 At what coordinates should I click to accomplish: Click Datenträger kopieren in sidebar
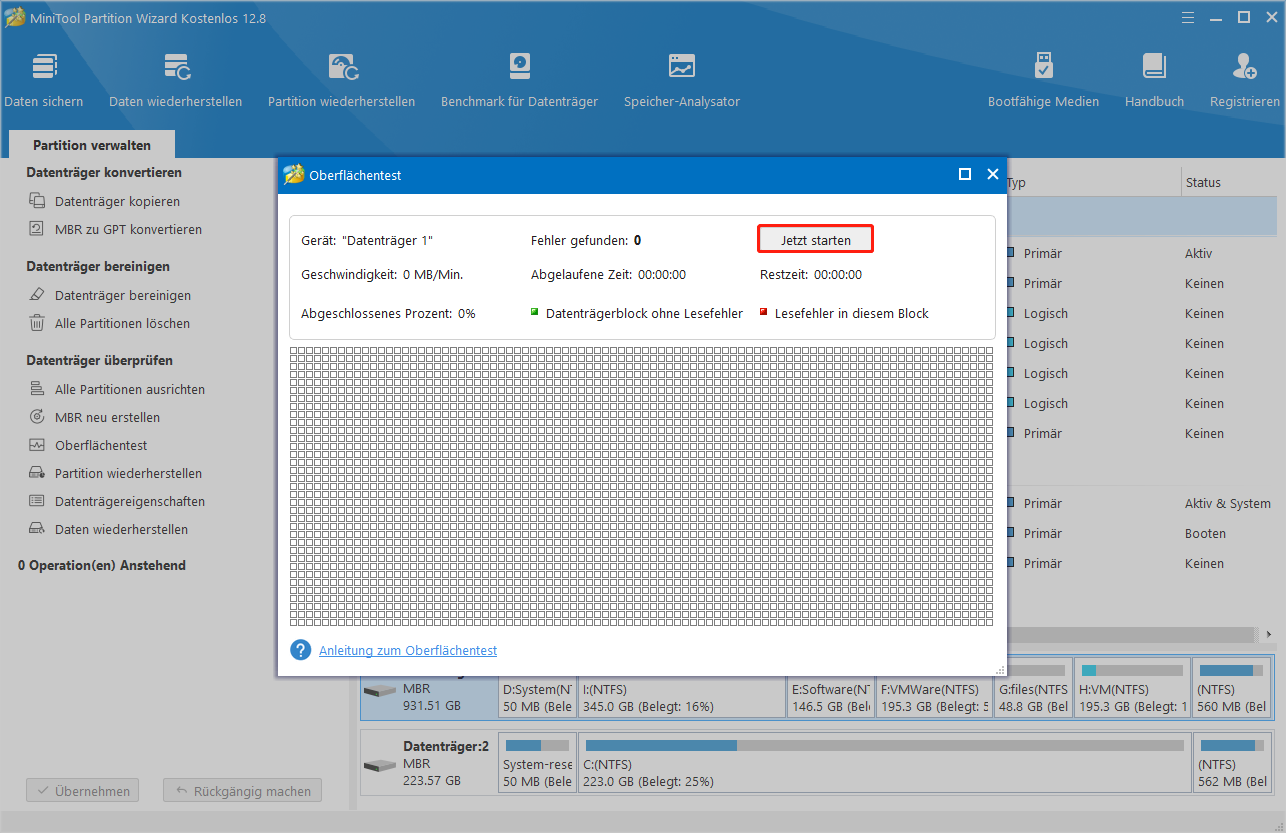pos(117,201)
